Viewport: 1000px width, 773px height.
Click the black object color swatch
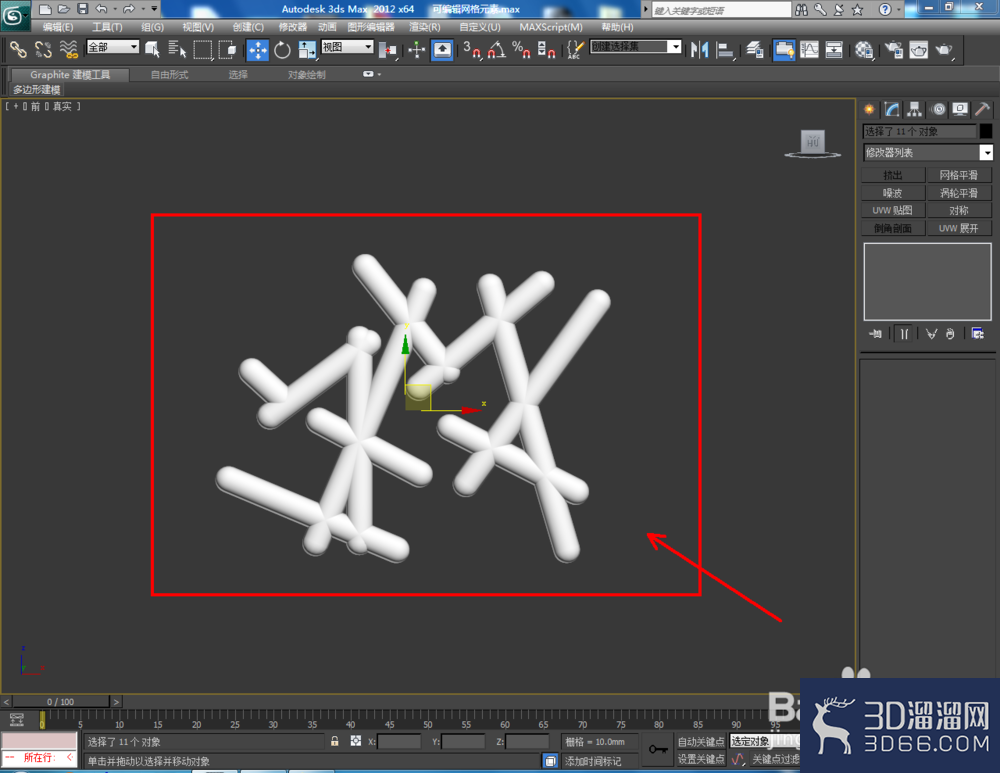point(986,131)
